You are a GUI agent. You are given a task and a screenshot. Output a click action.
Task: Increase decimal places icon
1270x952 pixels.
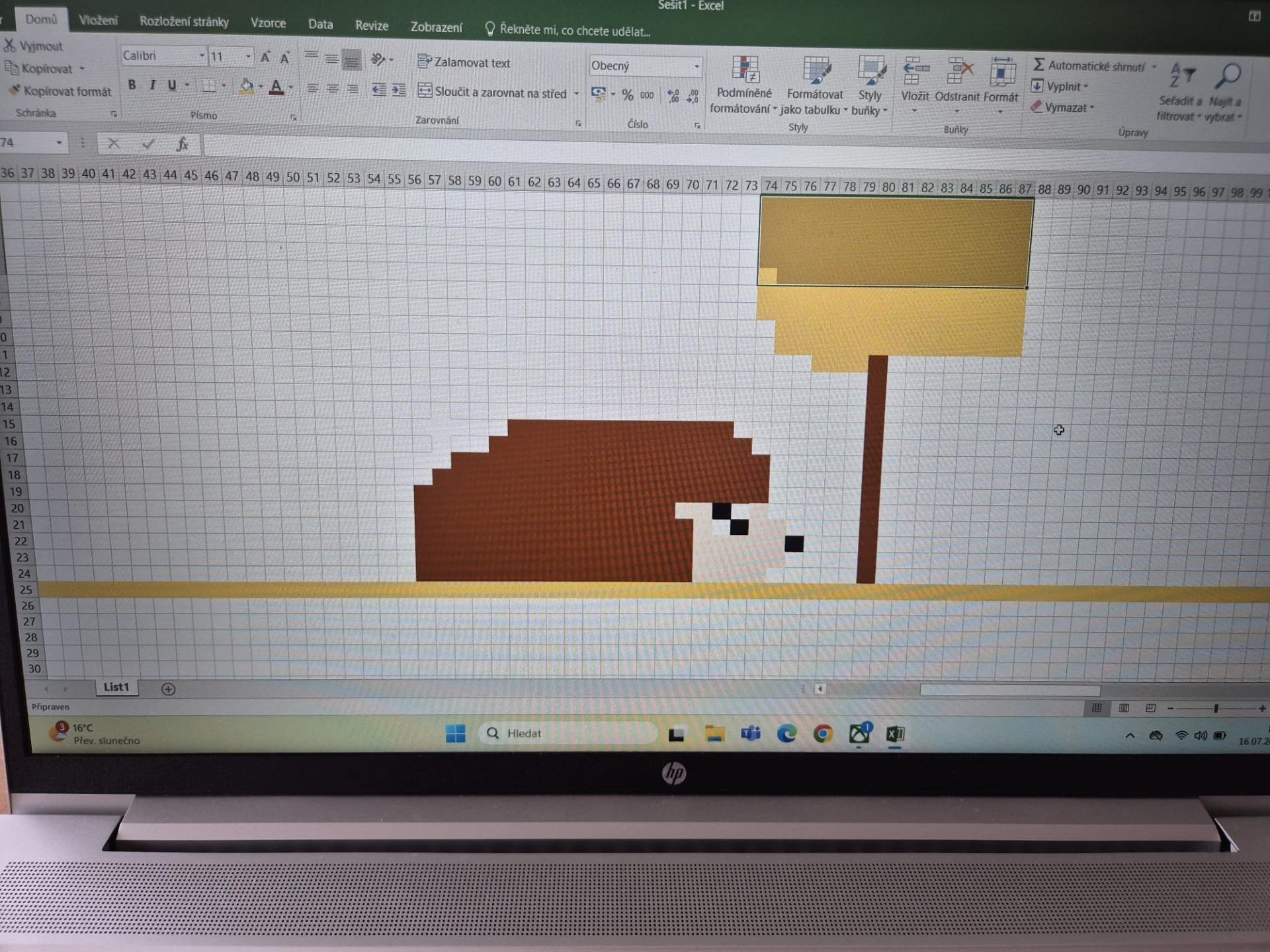pos(673,97)
